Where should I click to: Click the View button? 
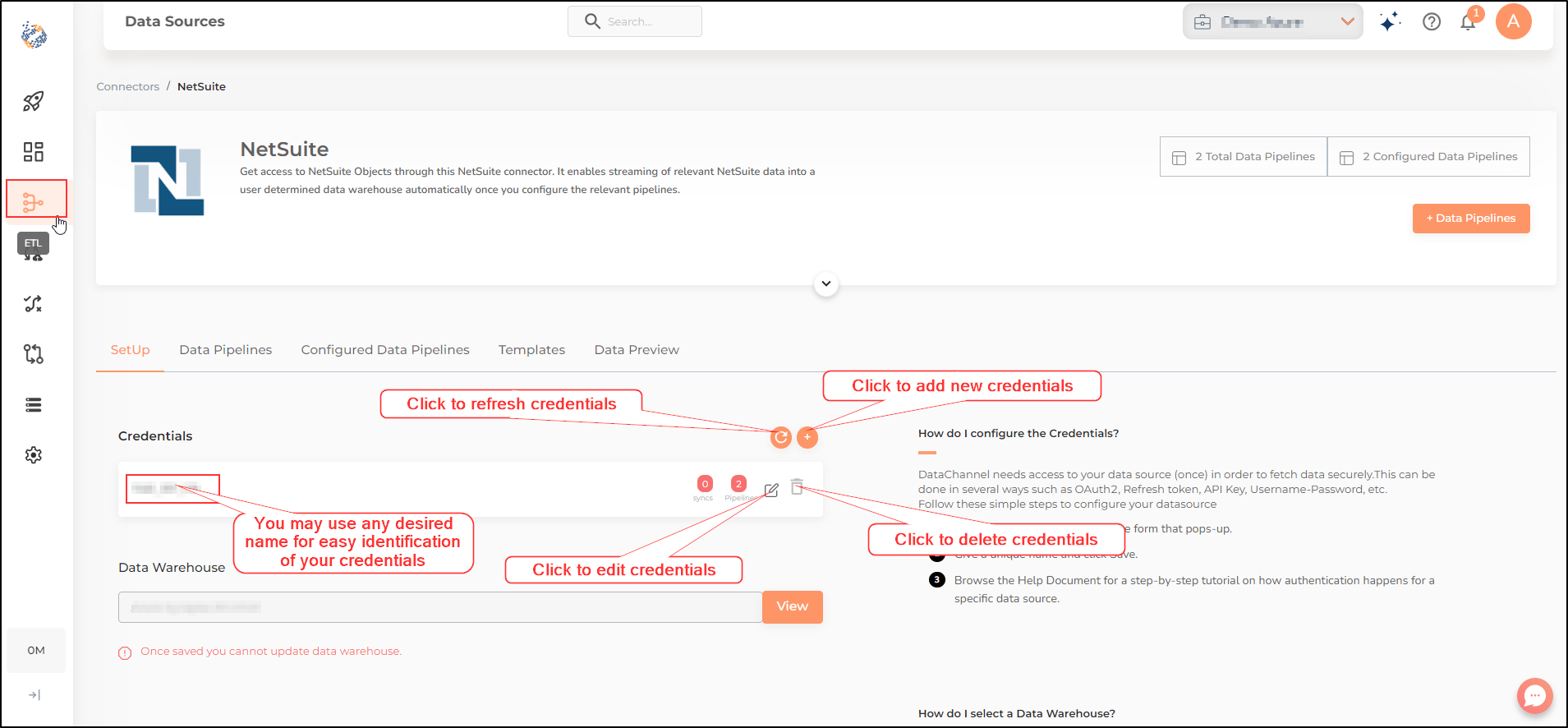pos(793,607)
